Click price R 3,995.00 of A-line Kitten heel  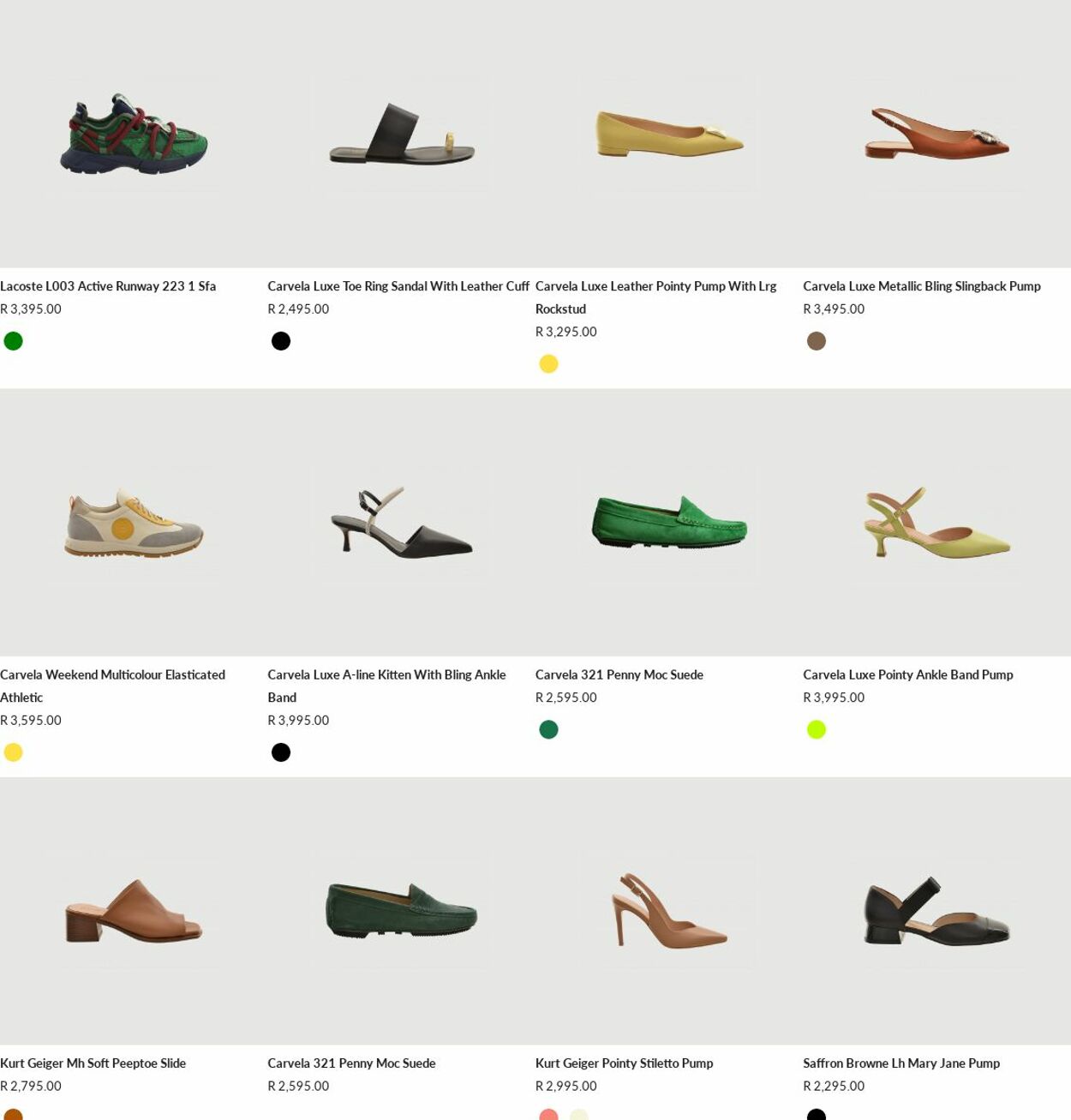click(298, 721)
